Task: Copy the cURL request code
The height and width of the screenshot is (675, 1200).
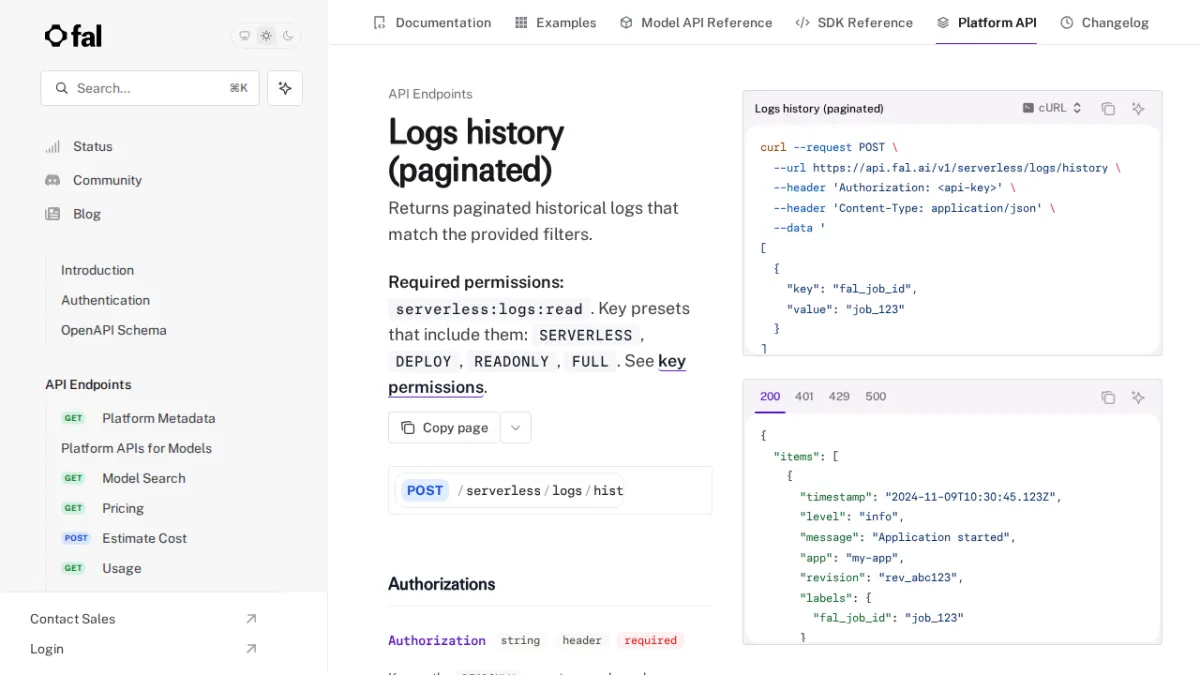Action: [x=1108, y=108]
